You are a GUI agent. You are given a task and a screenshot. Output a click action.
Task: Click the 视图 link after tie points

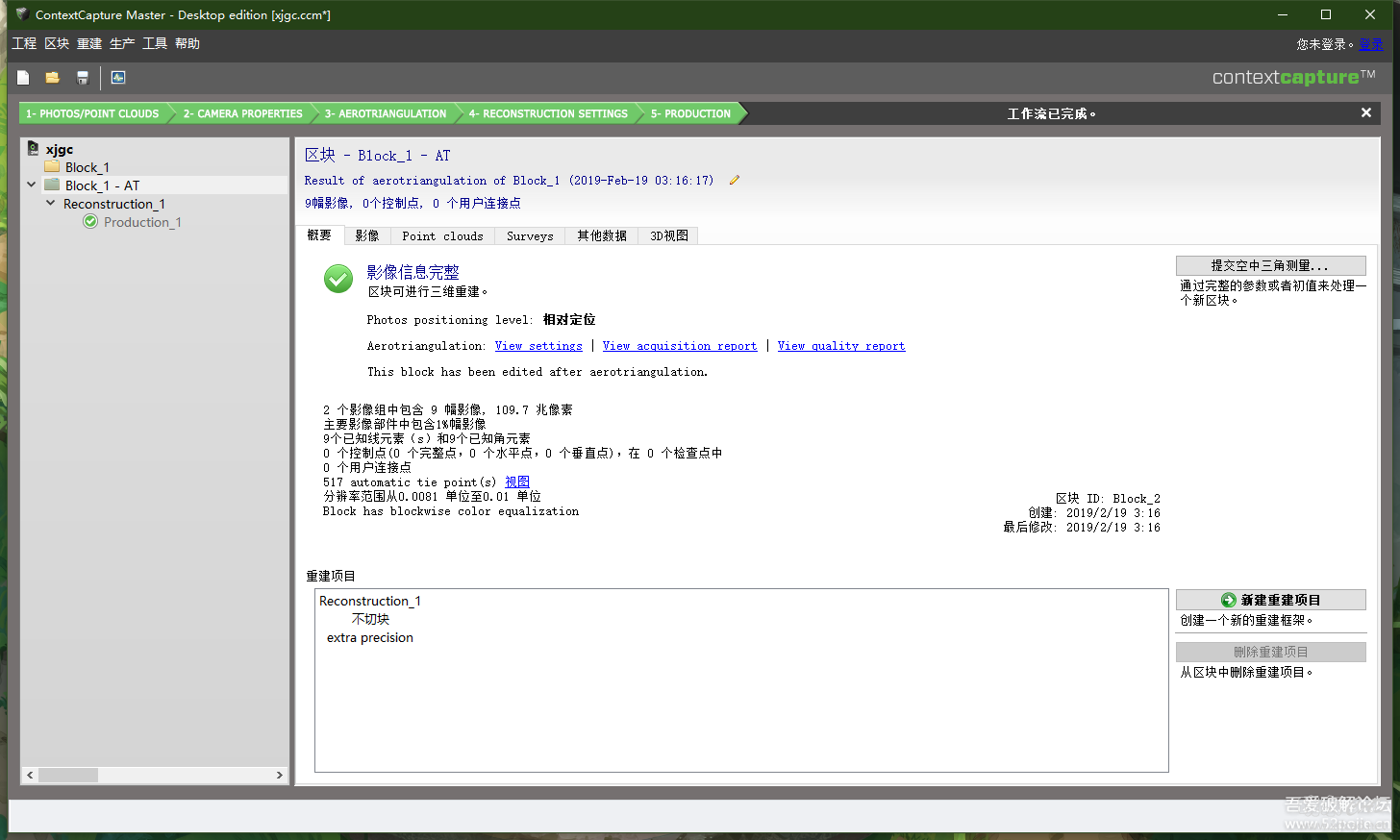point(517,482)
